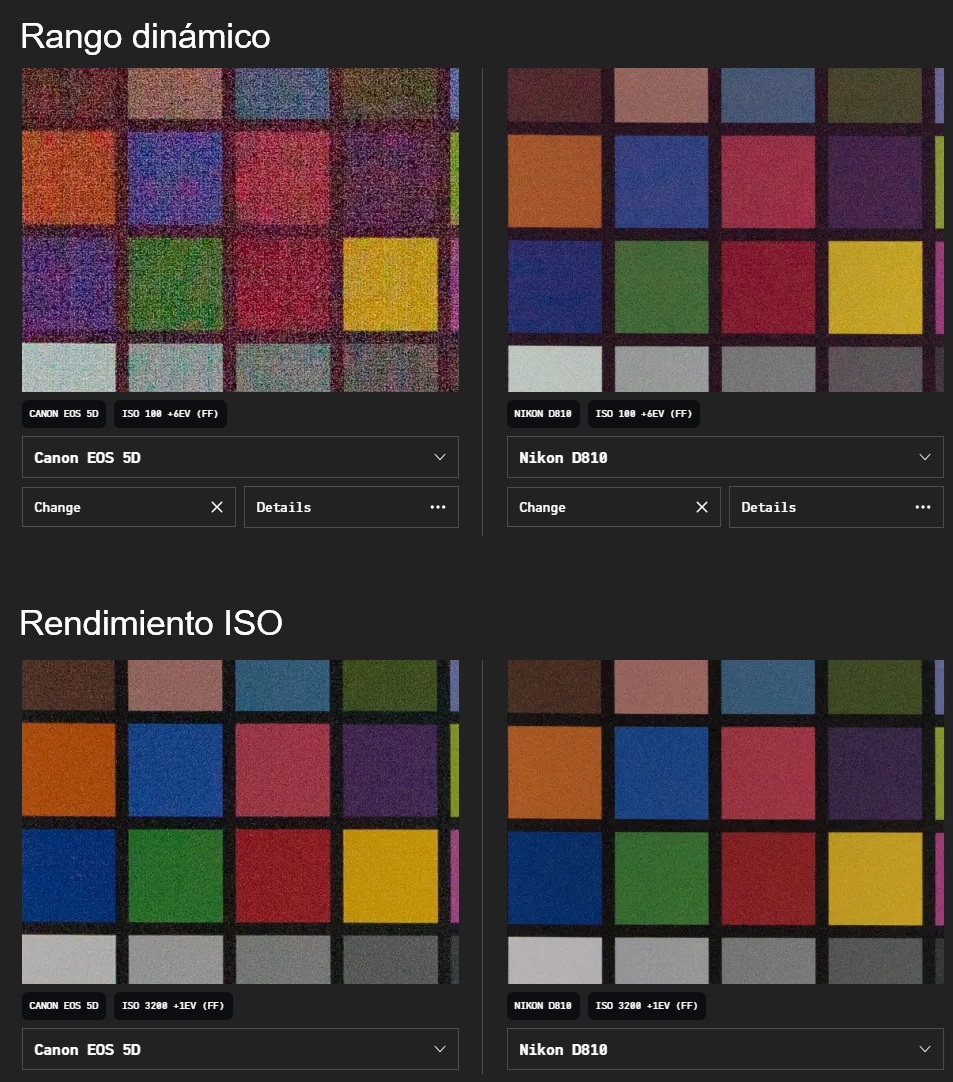Click the "Rango dinámico" heading
The height and width of the screenshot is (1082, 953).
(145, 36)
